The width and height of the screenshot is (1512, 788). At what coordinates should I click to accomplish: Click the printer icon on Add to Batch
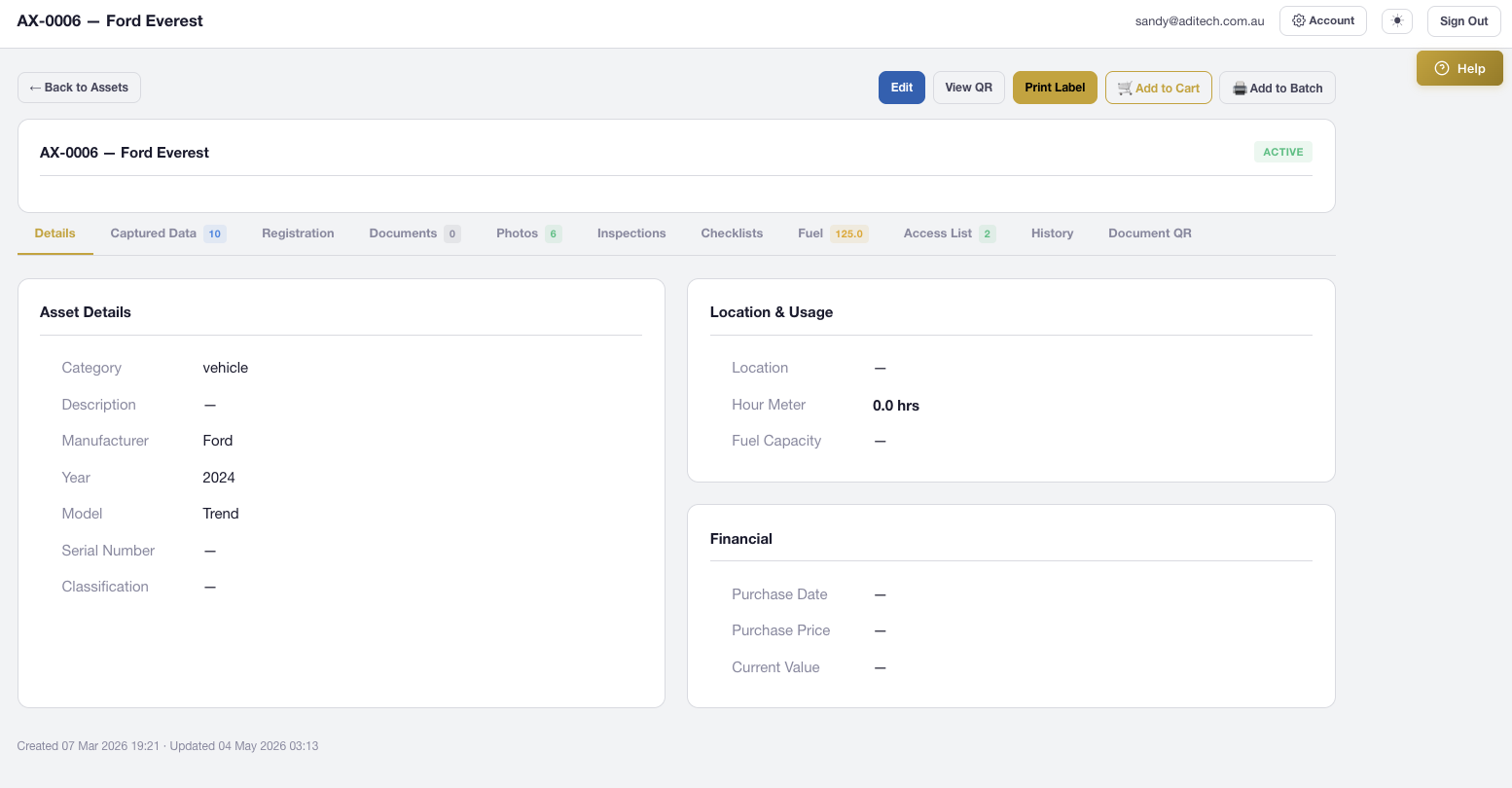pyautogui.click(x=1240, y=88)
